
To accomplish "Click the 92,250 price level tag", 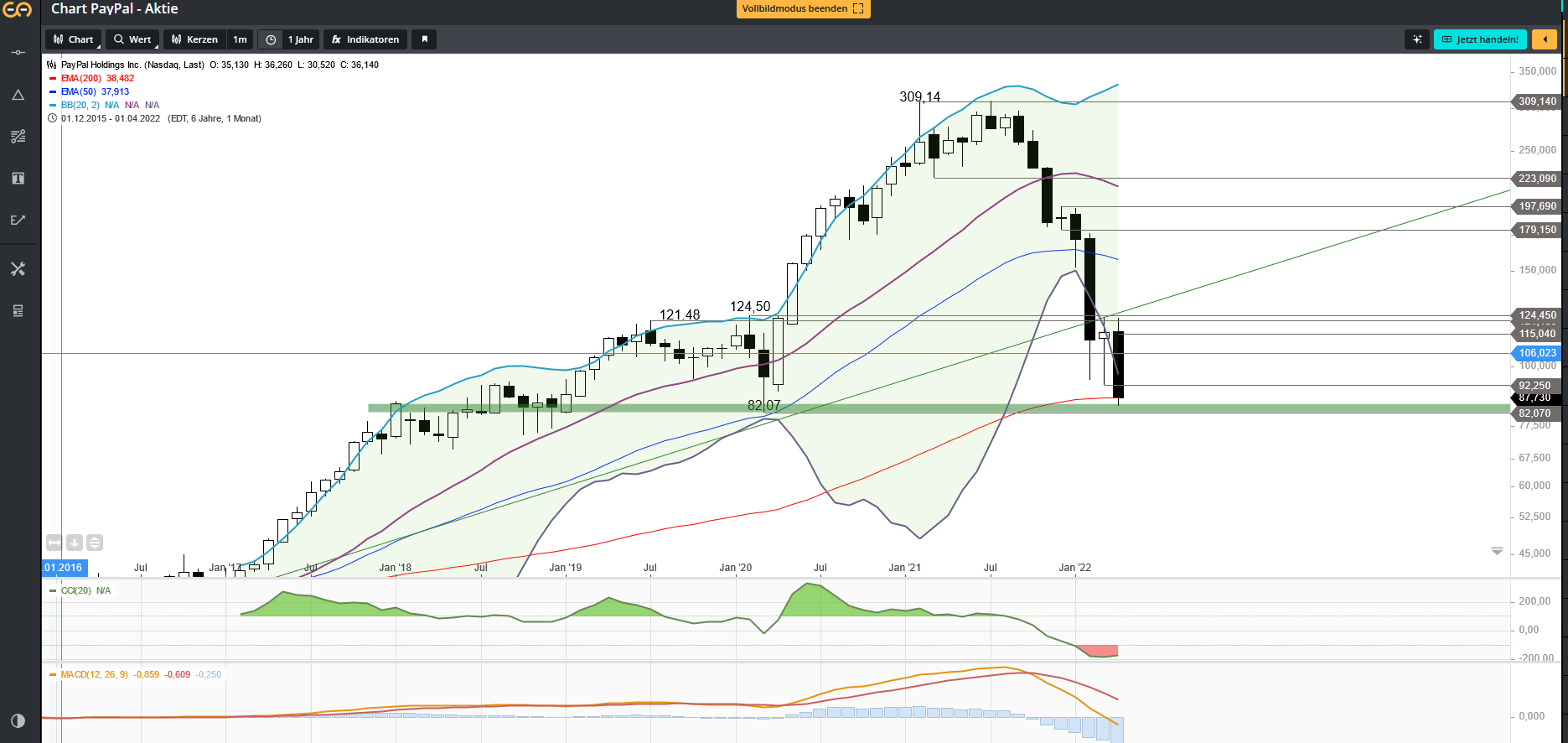I will click(x=1534, y=386).
